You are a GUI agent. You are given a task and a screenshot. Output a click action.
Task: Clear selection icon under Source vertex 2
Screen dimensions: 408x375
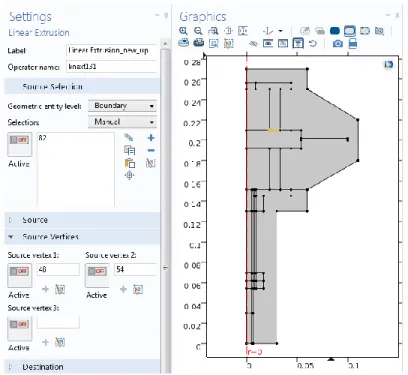point(138,289)
